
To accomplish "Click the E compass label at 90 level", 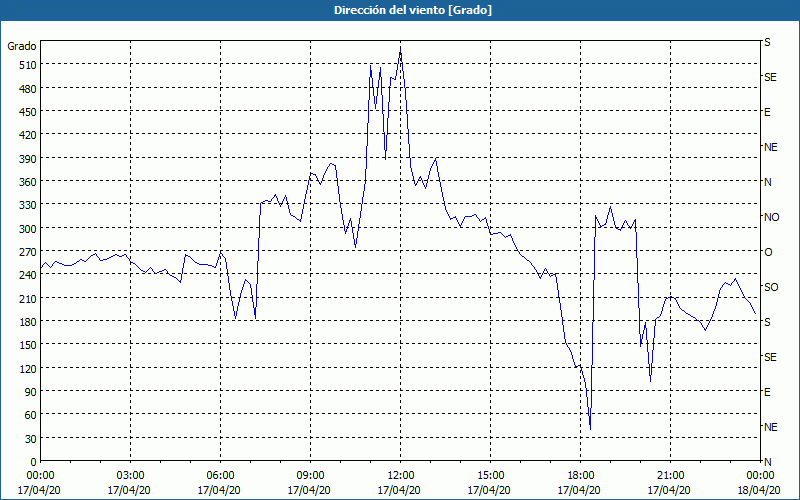I will [x=767, y=392].
